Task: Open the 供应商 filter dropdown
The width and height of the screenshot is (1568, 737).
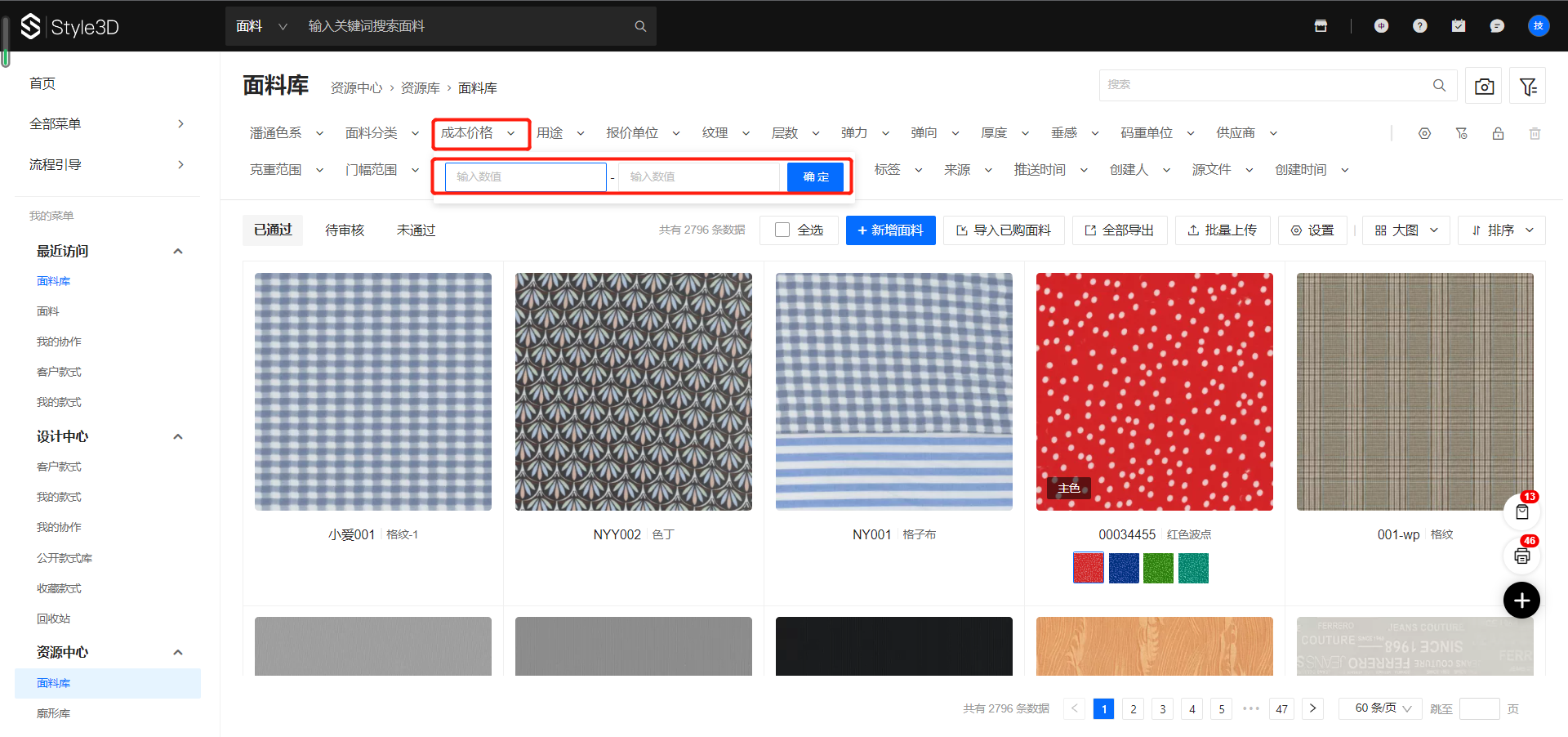Action: pos(1247,133)
